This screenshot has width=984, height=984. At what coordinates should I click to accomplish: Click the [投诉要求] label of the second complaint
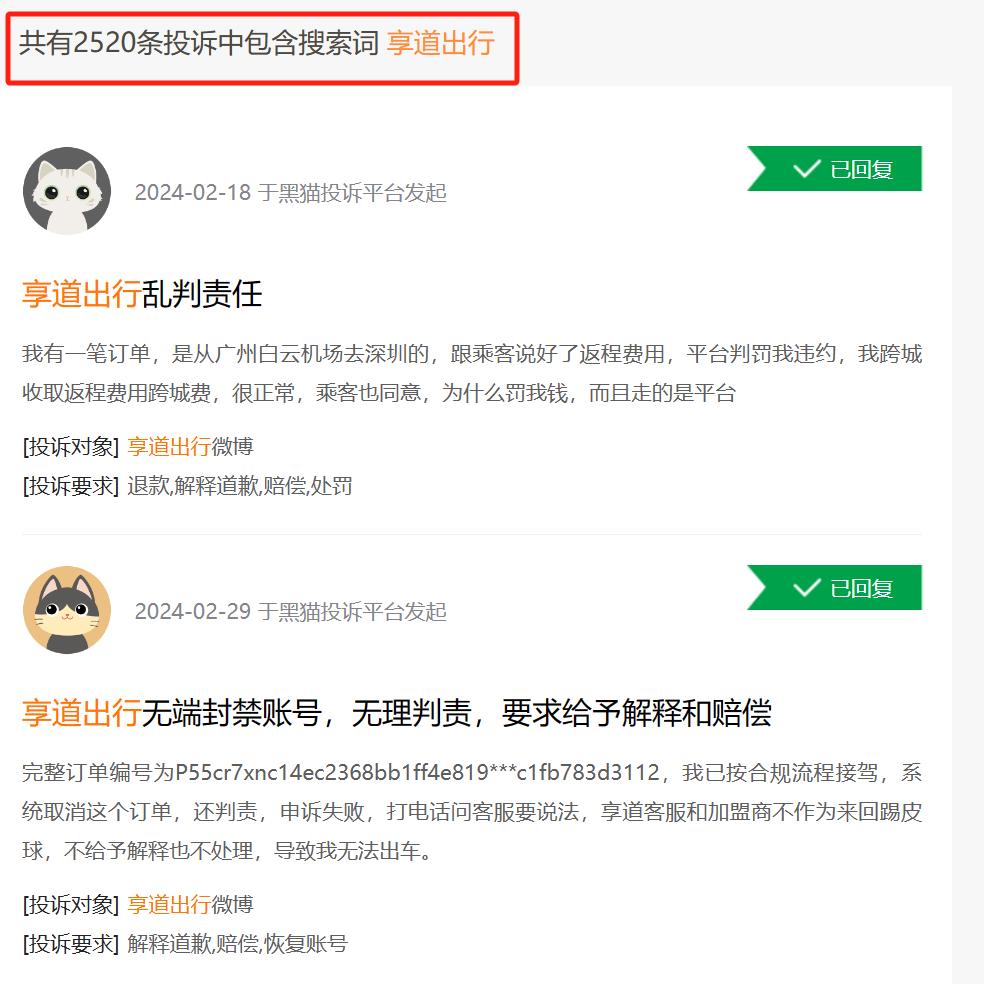pyautogui.click(x=70, y=944)
